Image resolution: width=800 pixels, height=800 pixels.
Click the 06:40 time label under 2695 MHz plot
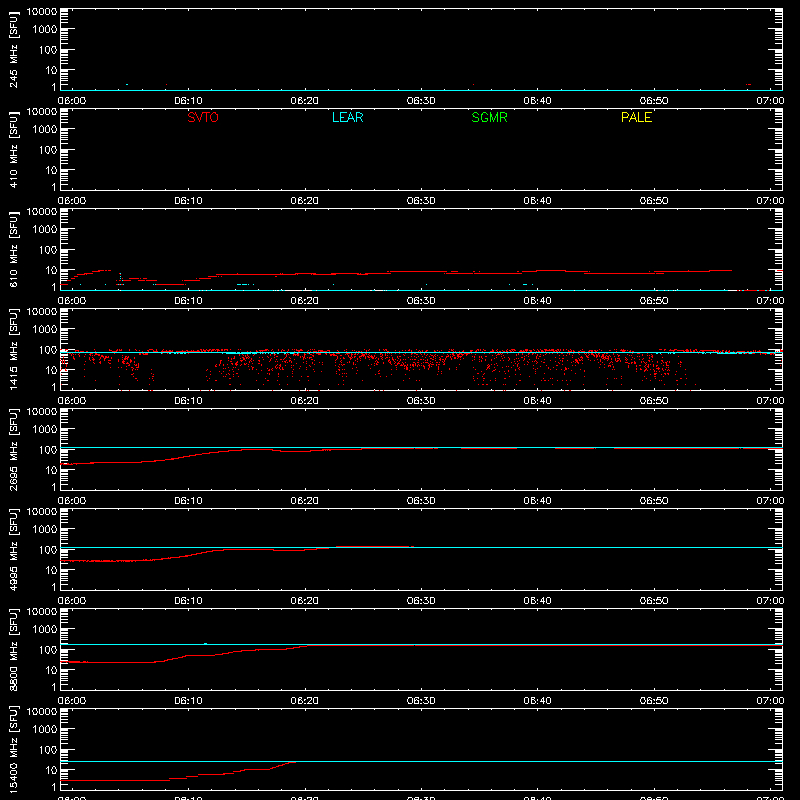537,501
